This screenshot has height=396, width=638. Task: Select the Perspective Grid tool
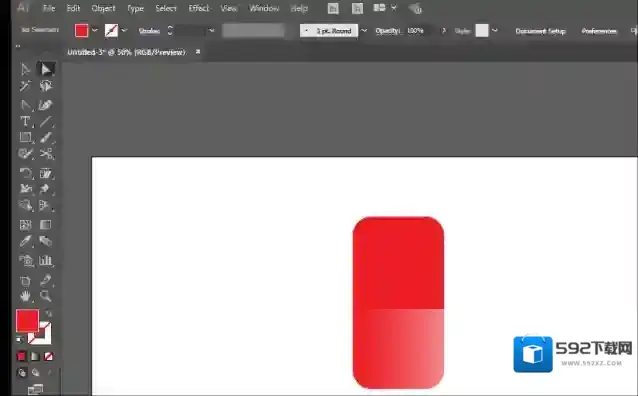45,205
